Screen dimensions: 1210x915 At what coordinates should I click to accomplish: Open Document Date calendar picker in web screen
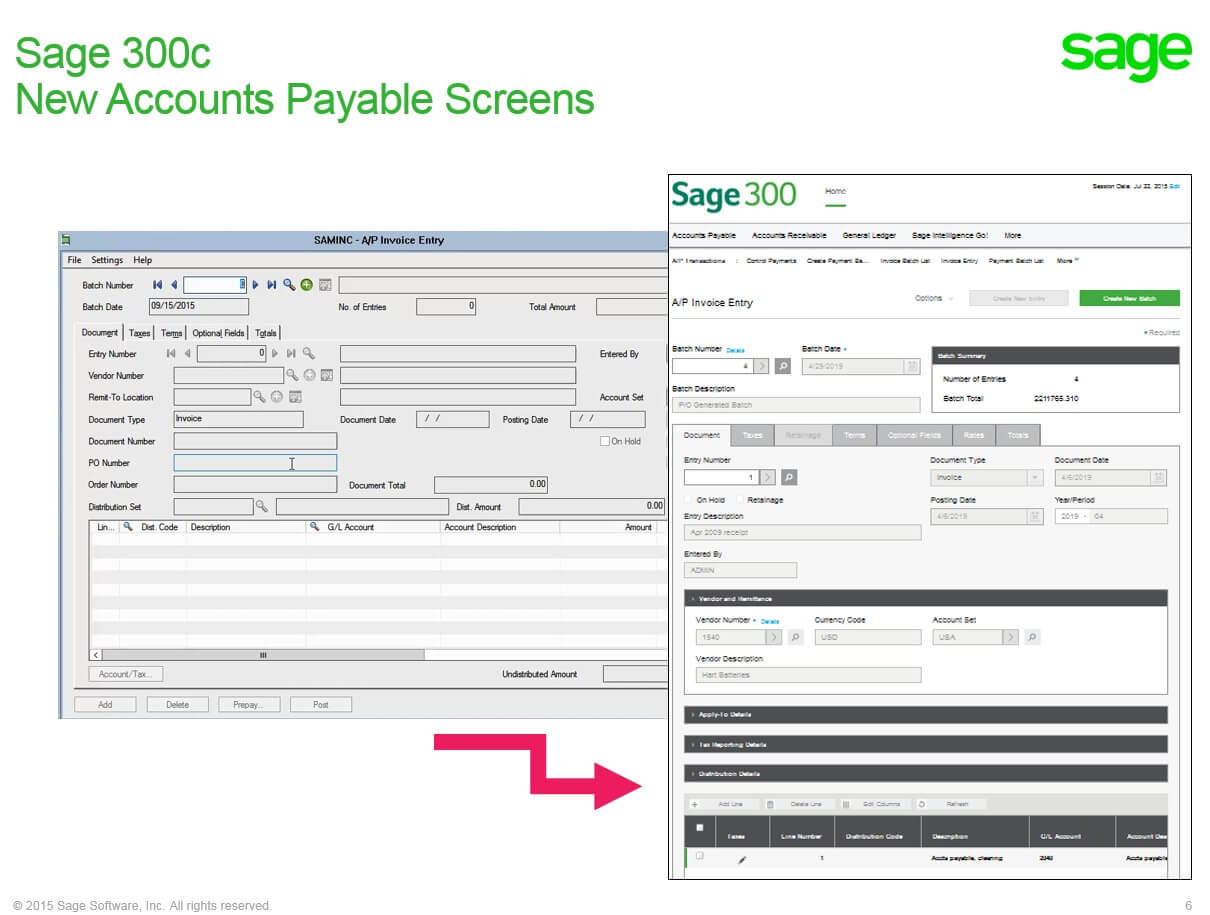click(1159, 478)
